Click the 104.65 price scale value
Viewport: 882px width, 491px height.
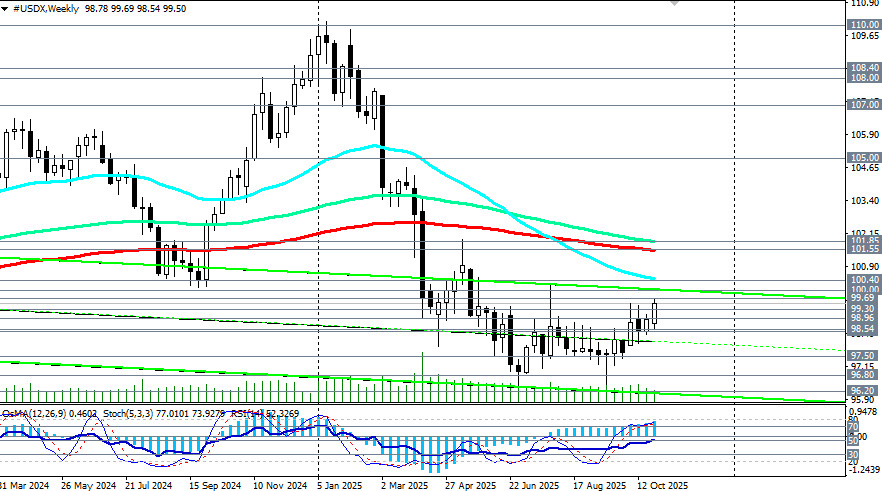865,168
